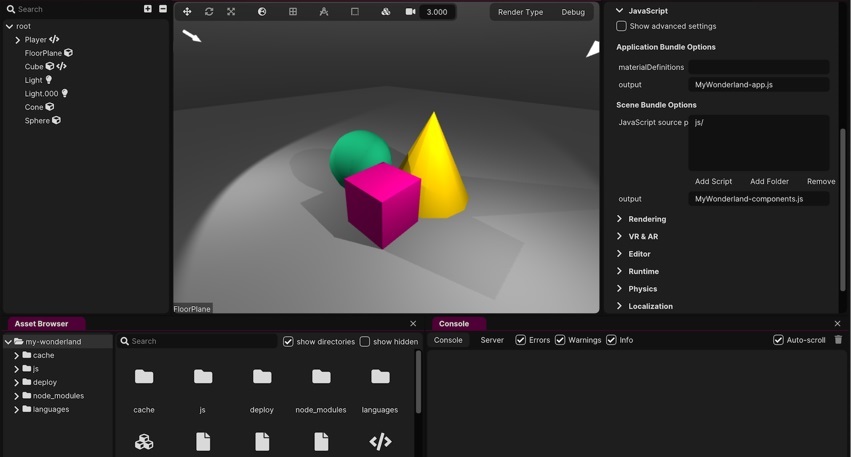Uncheck the Warnings filter in console

560,340
